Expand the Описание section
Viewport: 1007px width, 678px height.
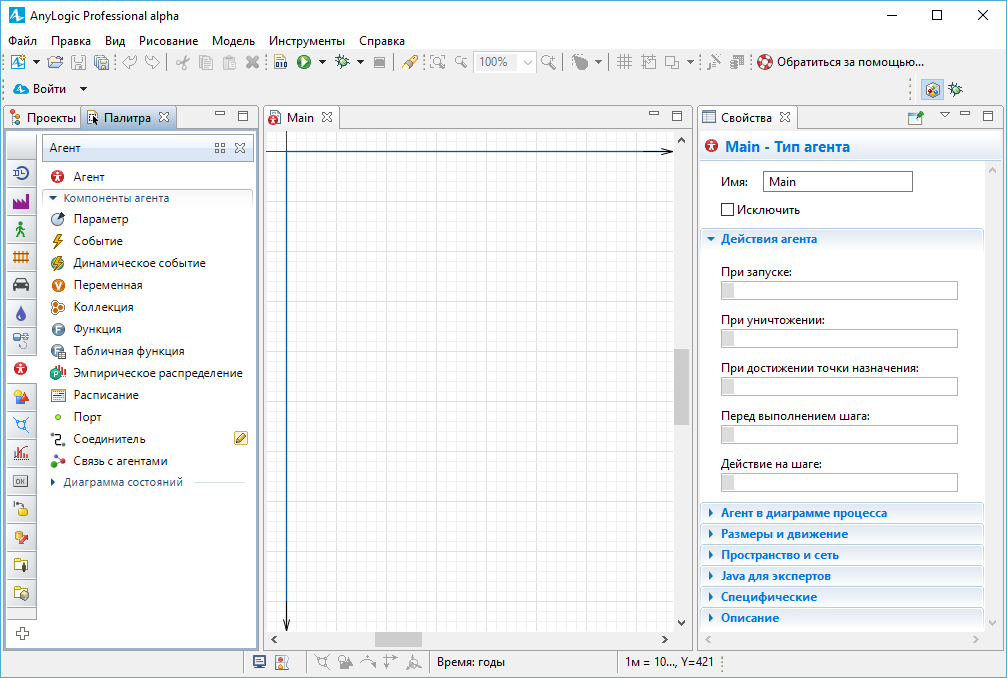pos(711,618)
